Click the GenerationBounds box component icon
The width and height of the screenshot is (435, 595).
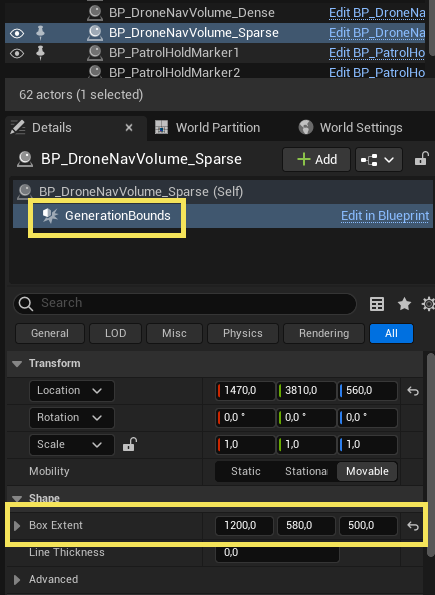50,216
